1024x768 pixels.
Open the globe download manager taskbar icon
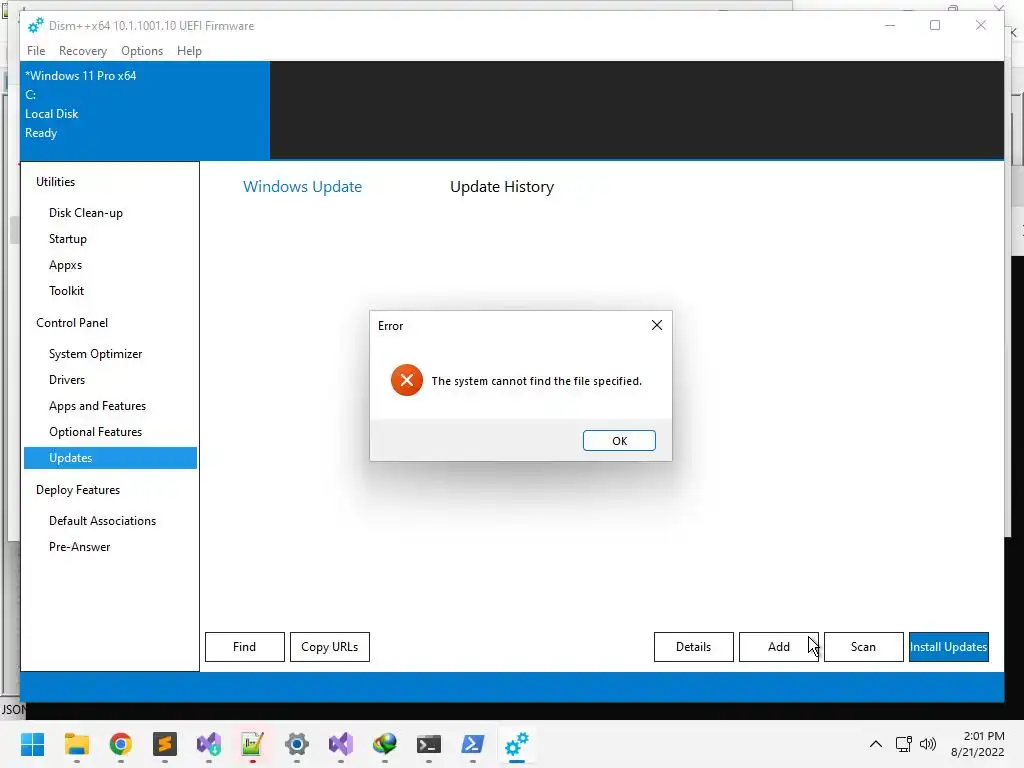click(x=385, y=744)
